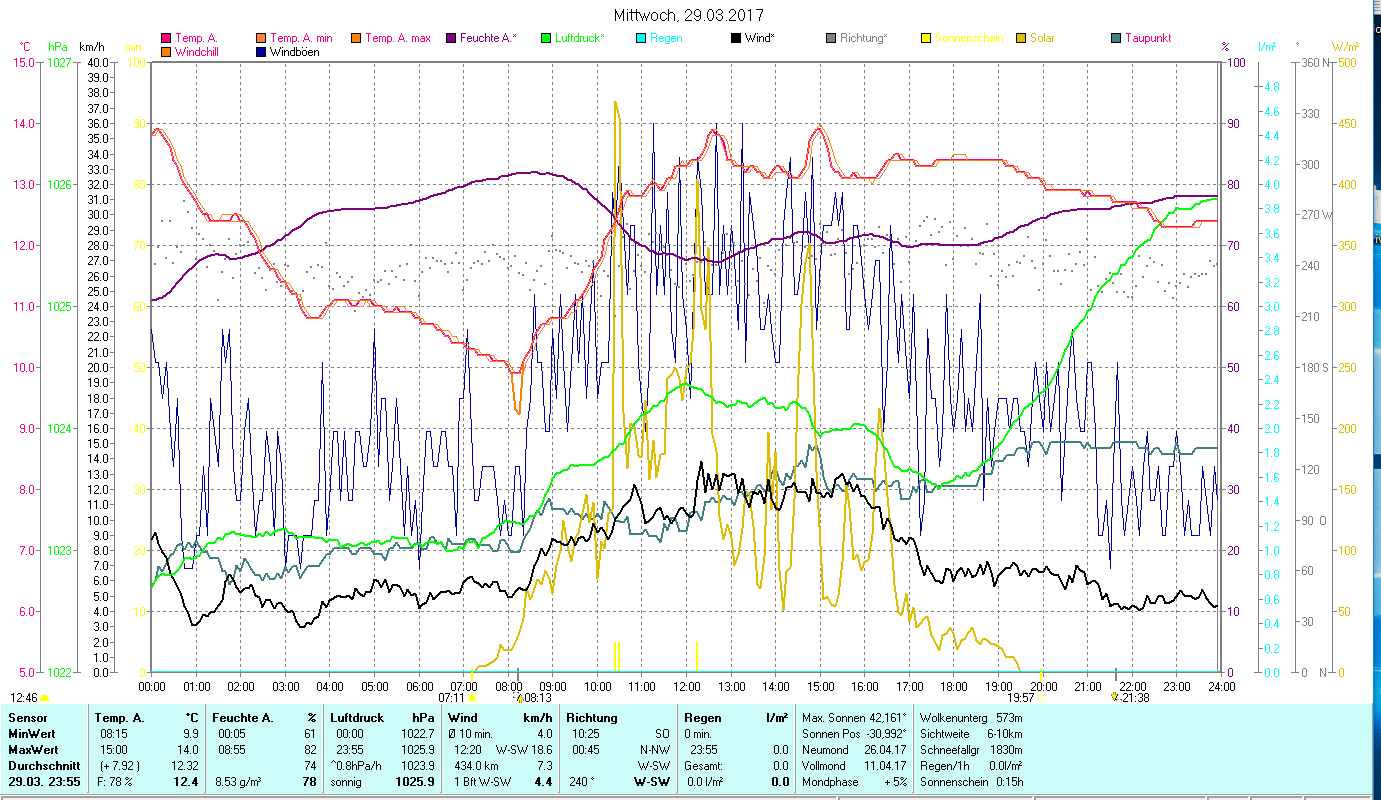Click the purple Feuchte A.* legend swatch

click(451, 39)
